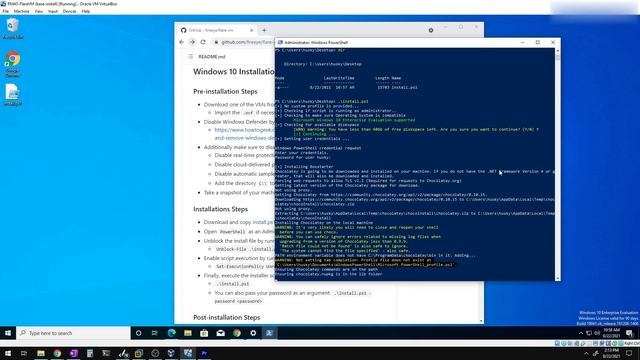Open host Windows Start button
This screenshot has width=640, height=360.
click(8, 353)
